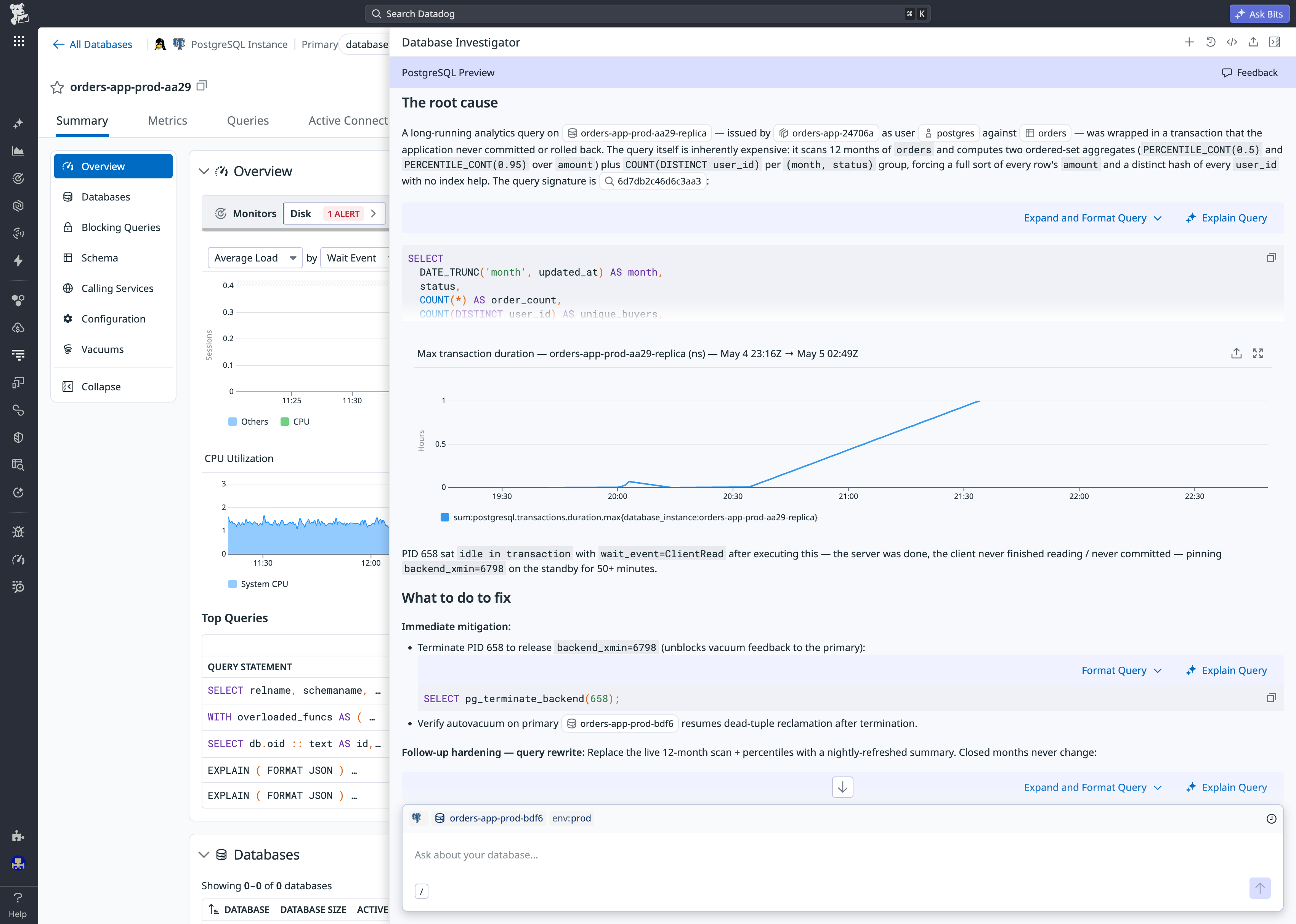
Task: Click the Ask about your database input
Action: coord(842,855)
